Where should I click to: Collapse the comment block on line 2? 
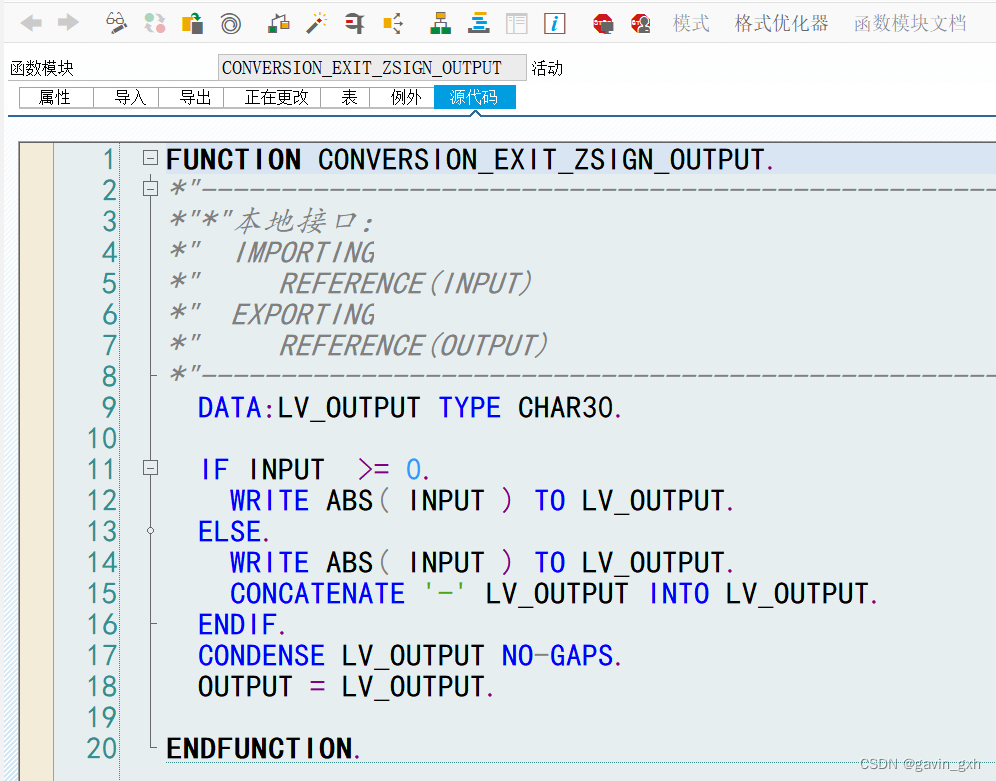click(x=149, y=189)
